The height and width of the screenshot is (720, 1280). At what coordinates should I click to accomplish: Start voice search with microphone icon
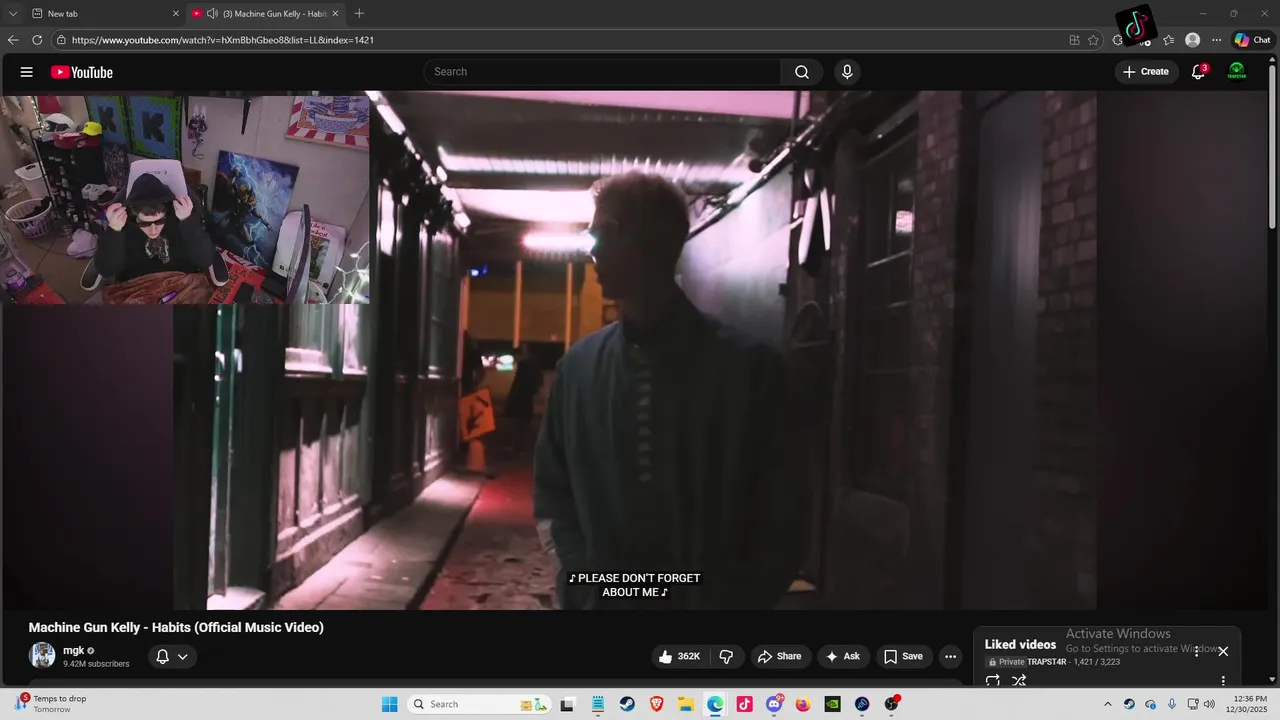pyautogui.click(x=847, y=72)
